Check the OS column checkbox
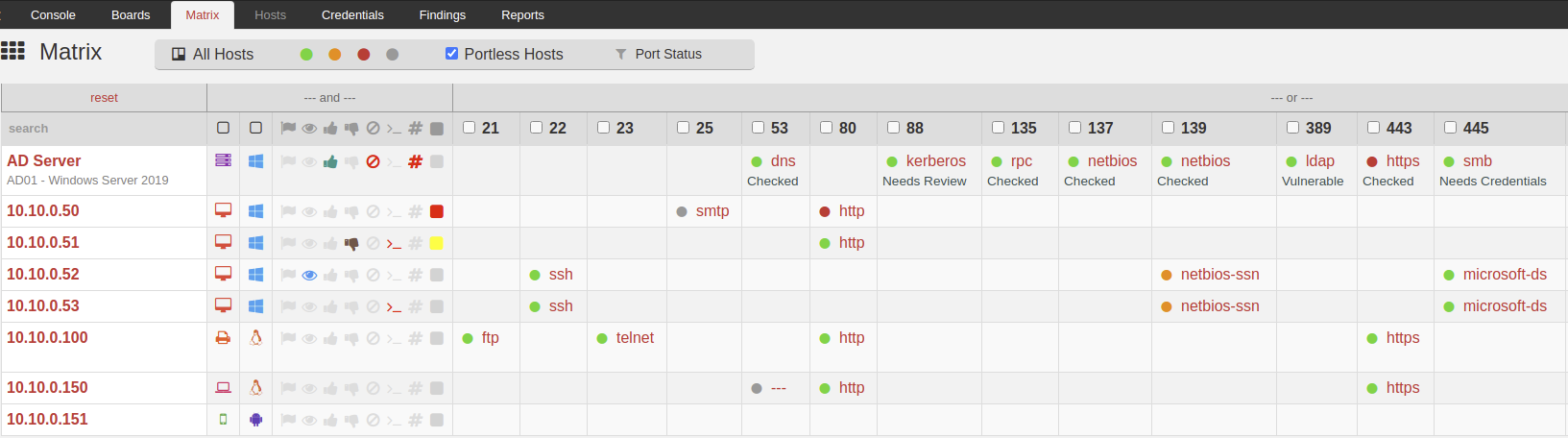 tap(255, 128)
